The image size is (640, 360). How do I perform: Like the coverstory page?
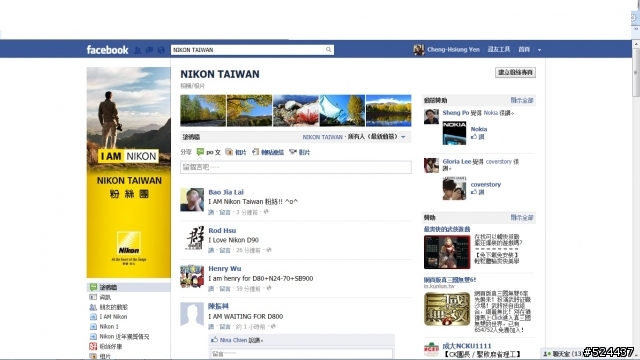tap(478, 192)
